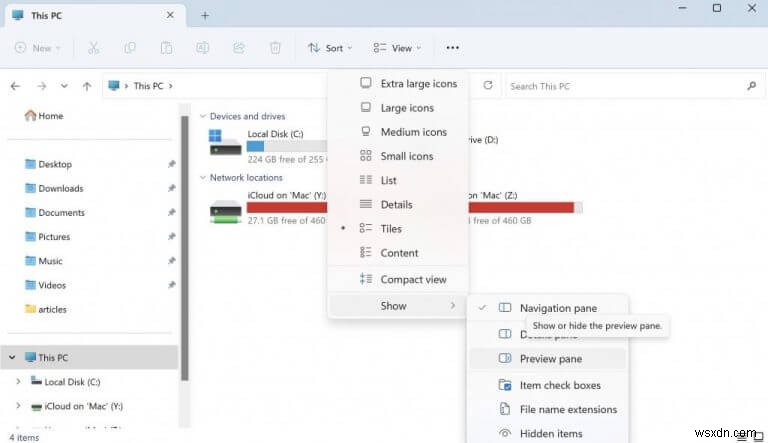Click the Rename icon in the toolbar

(202, 48)
